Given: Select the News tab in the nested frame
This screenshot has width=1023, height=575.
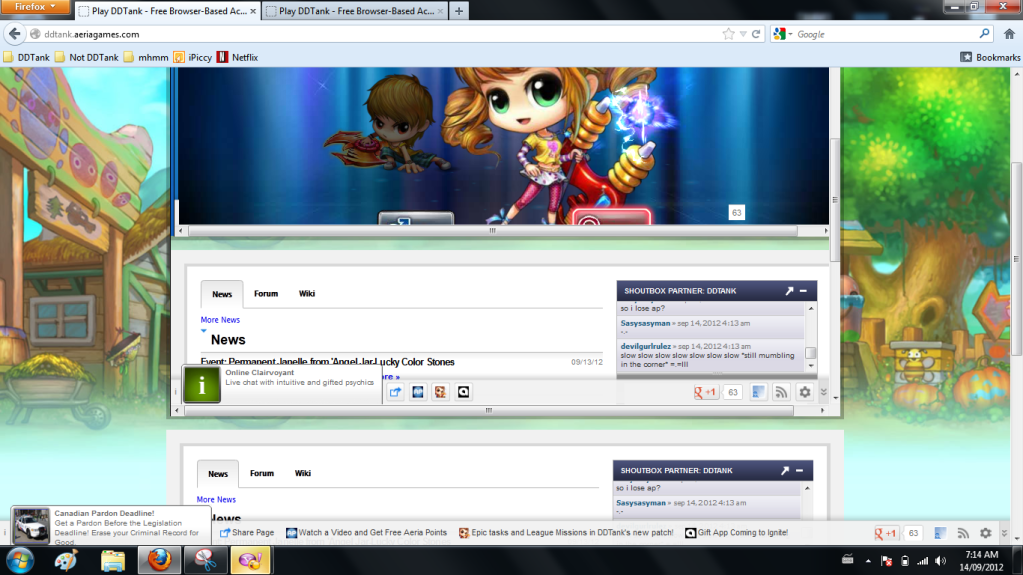Looking at the screenshot, I should point(222,294).
